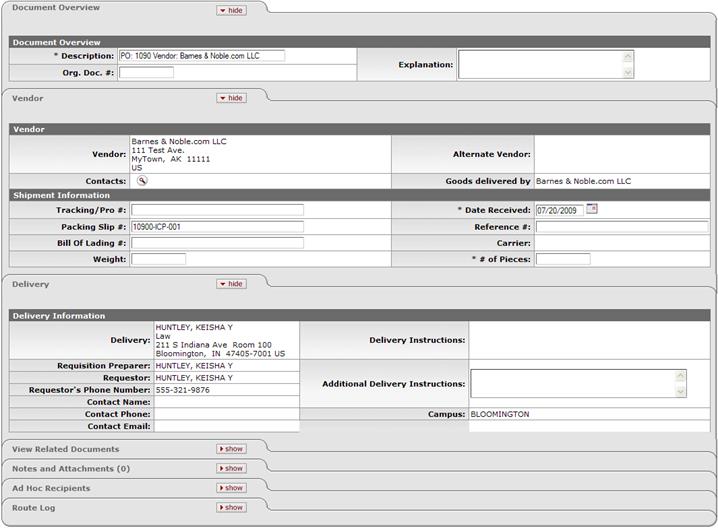This screenshot has width=718, height=528.
Task: Select the Notes and Attachments (0) tab title
Action: coord(71,469)
